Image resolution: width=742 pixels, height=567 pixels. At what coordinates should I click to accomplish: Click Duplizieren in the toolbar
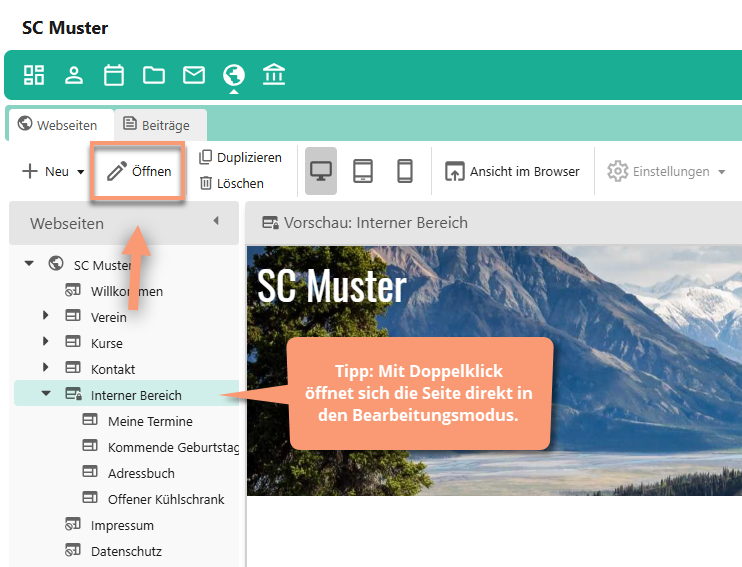(x=240, y=158)
